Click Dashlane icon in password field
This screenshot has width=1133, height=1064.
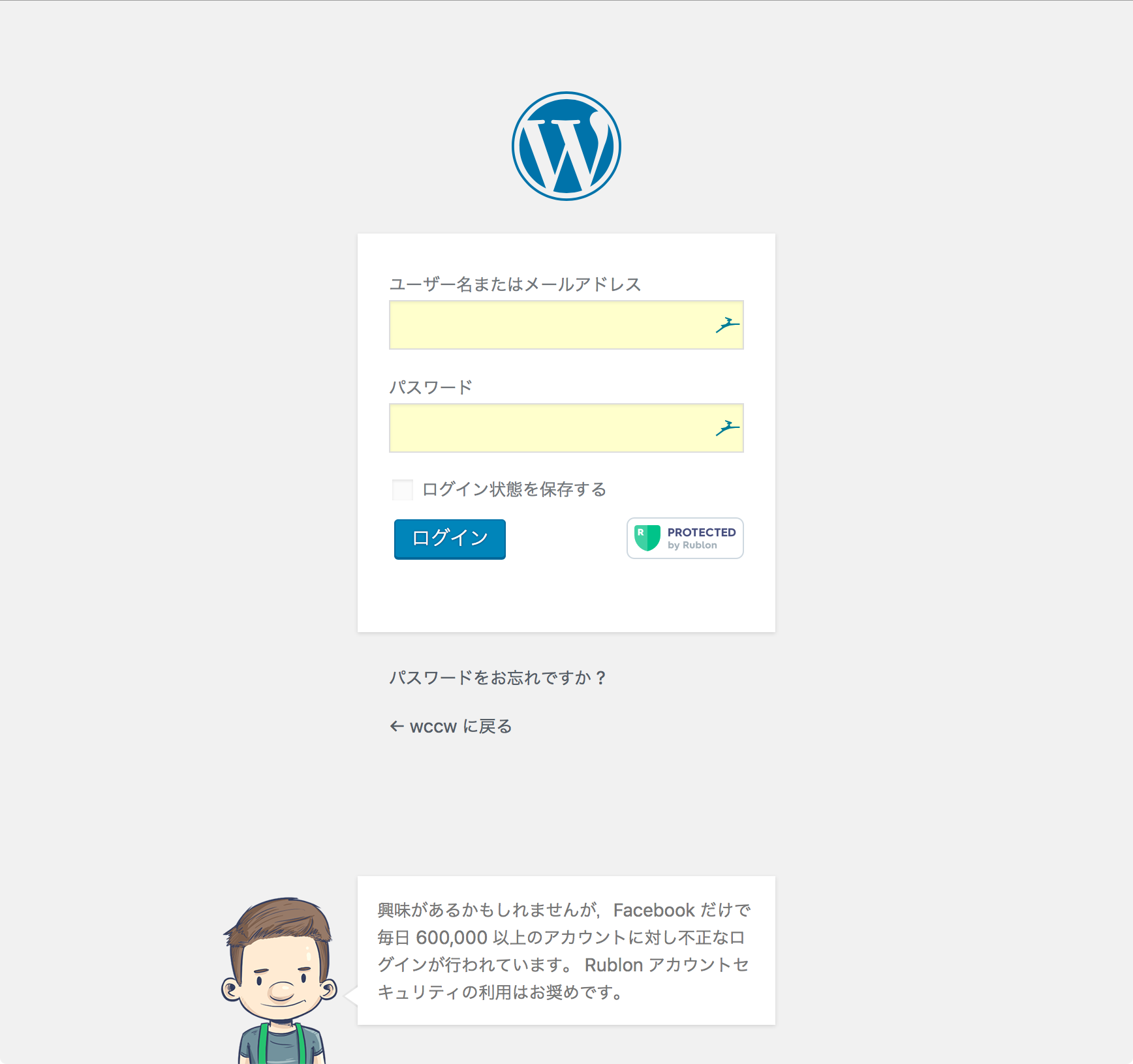pos(727,427)
